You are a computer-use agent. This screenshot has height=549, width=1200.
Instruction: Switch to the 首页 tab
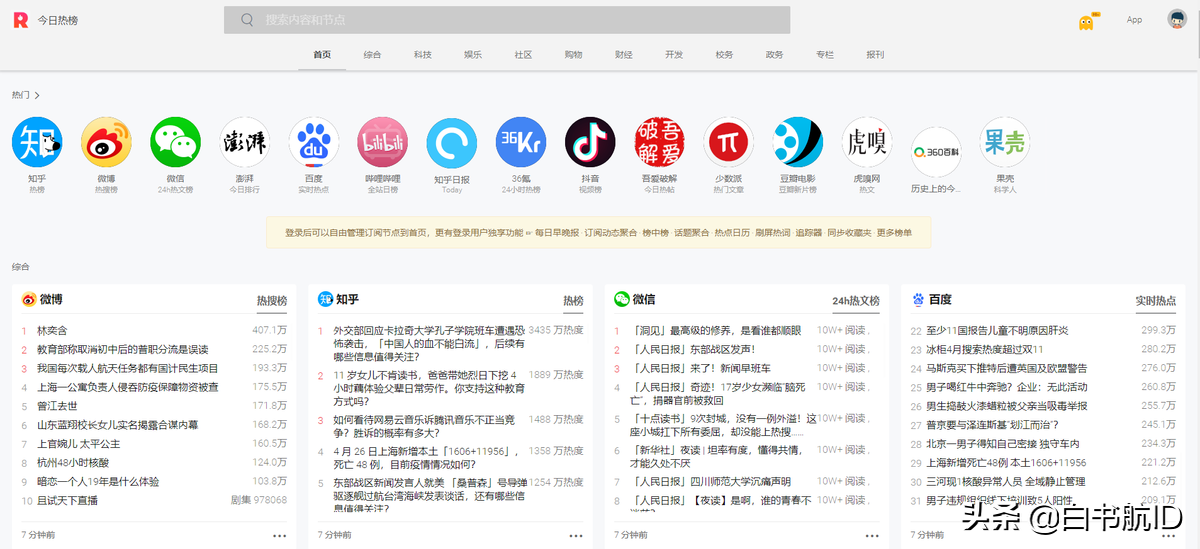click(x=322, y=55)
